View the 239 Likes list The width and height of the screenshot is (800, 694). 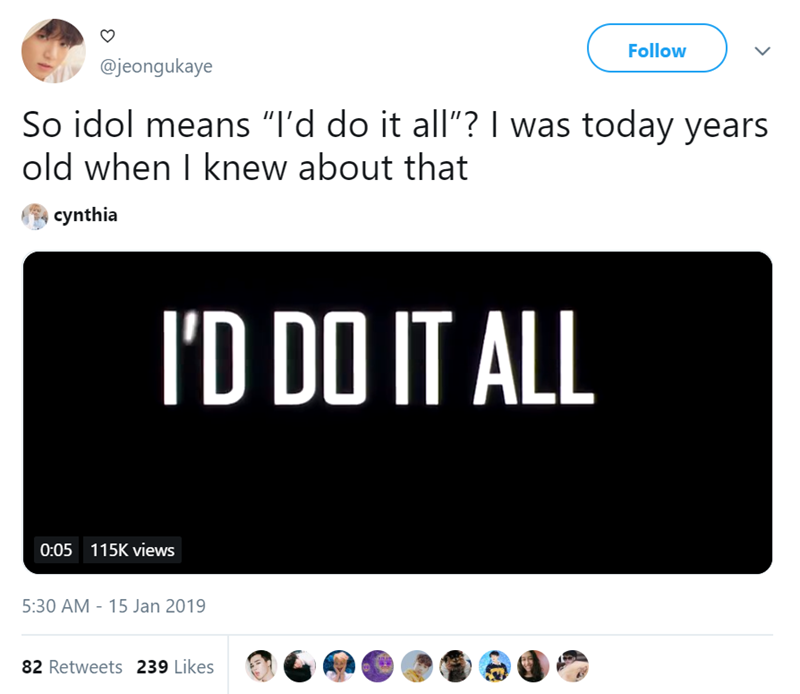pos(175,666)
